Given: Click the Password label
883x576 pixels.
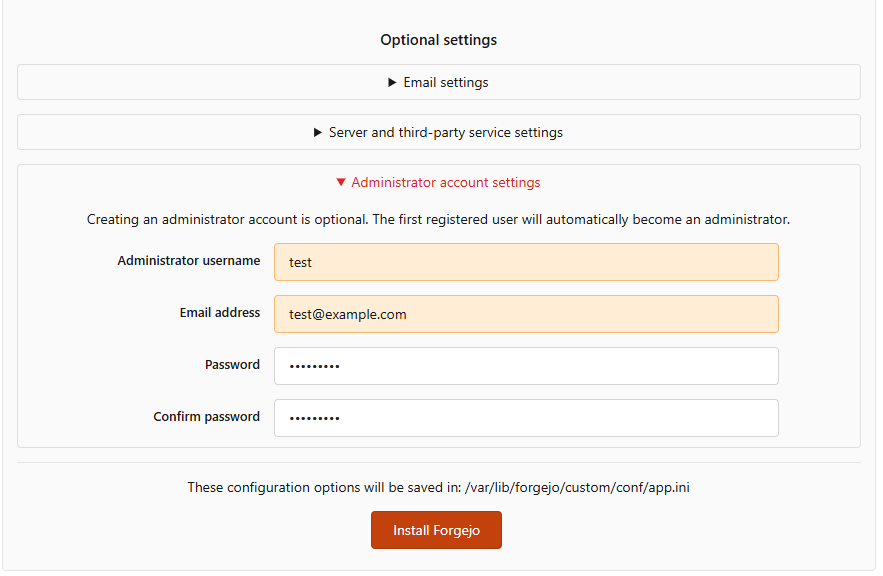Looking at the screenshot, I should point(233,364).
